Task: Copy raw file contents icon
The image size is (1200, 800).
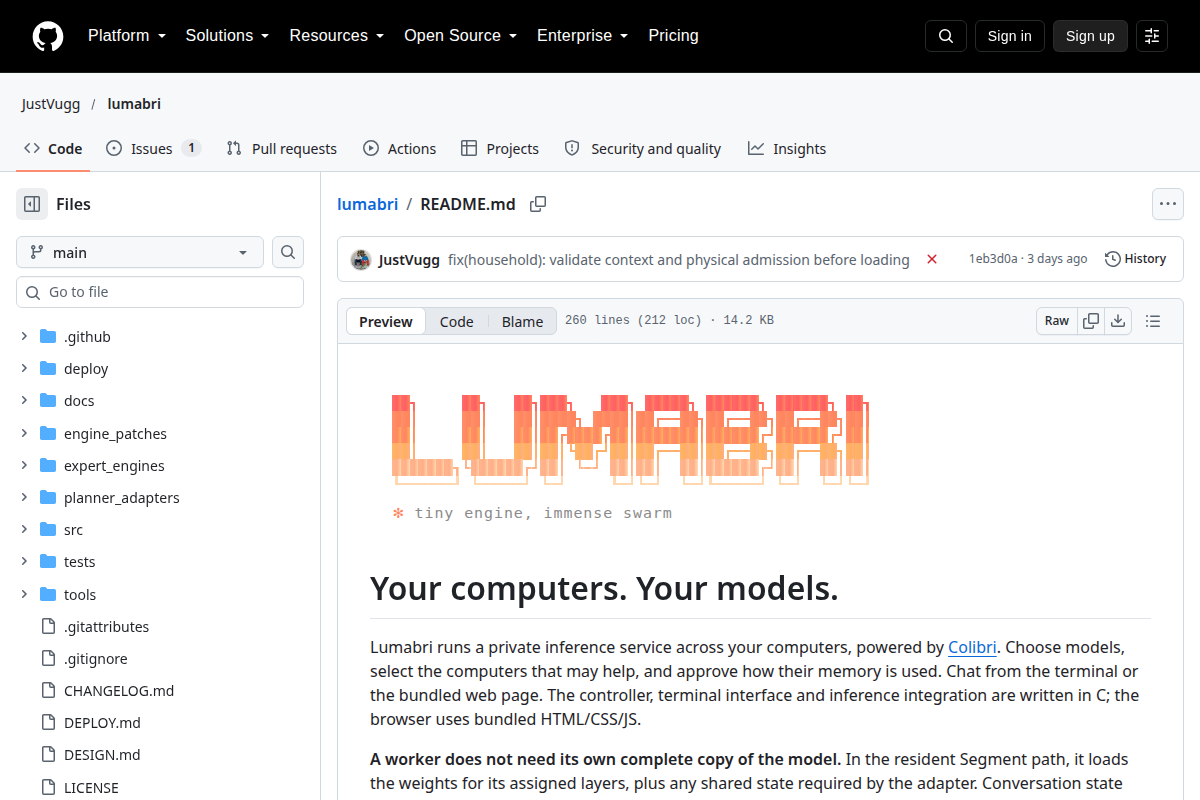Action: pos(1091,321)
